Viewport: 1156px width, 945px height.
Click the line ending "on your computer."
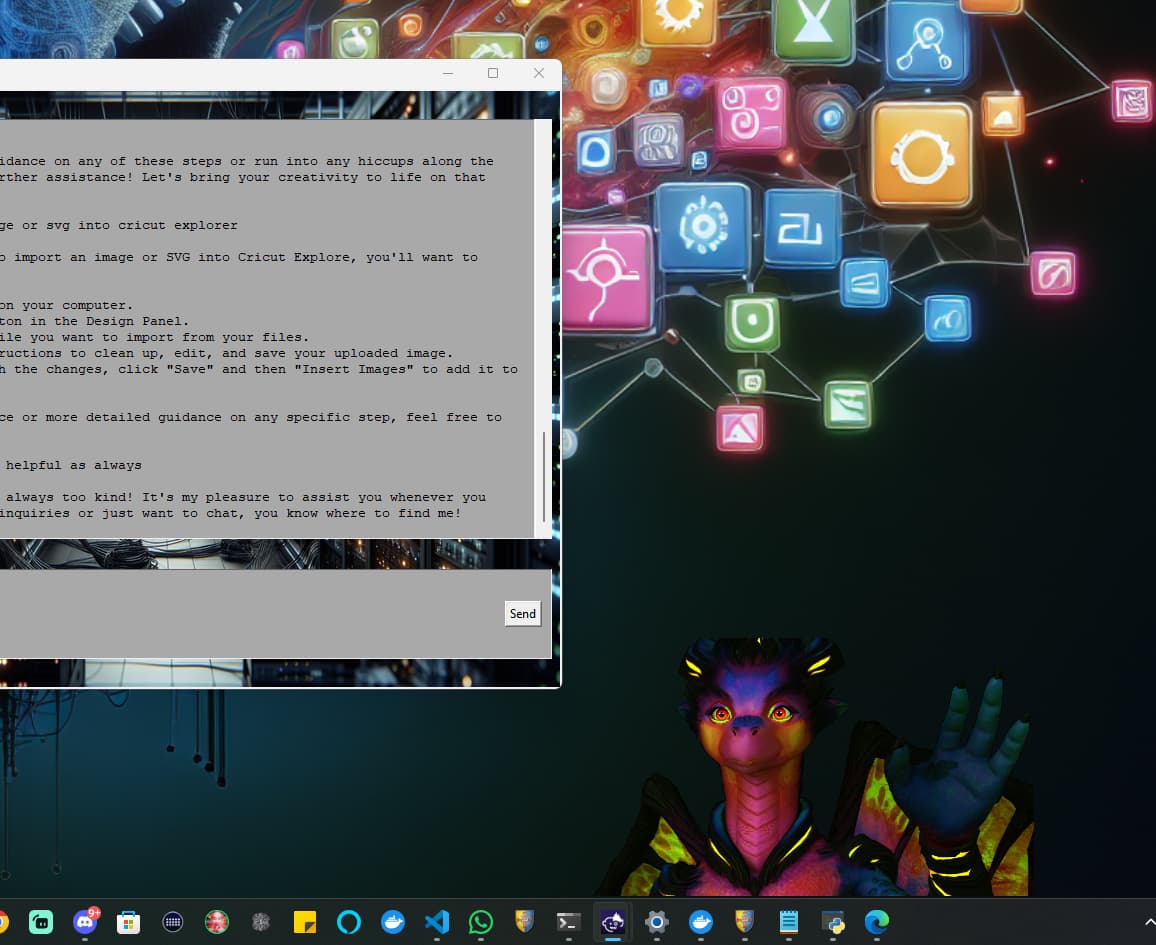[x=66, y=305]
